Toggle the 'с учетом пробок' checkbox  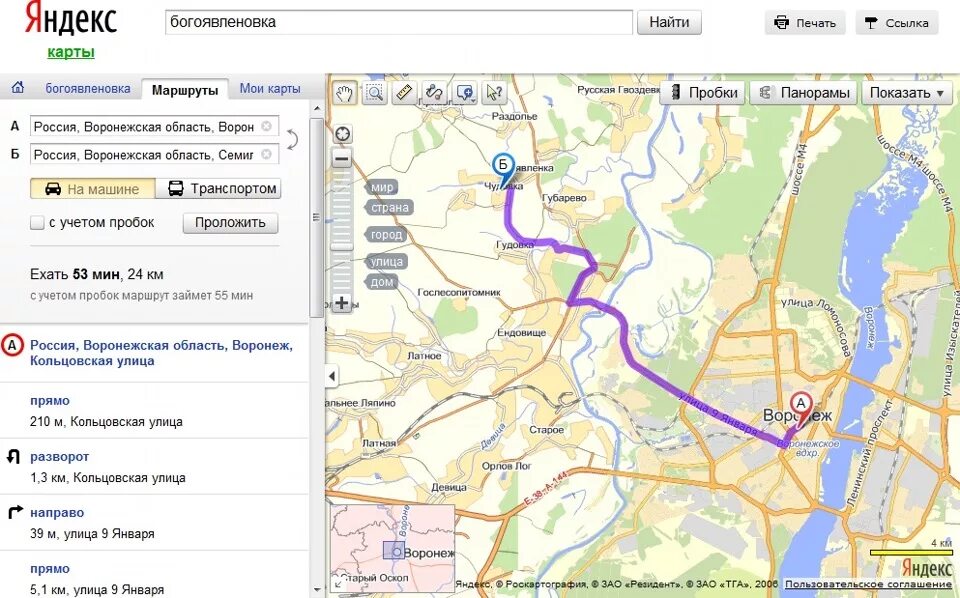point(37,223)
